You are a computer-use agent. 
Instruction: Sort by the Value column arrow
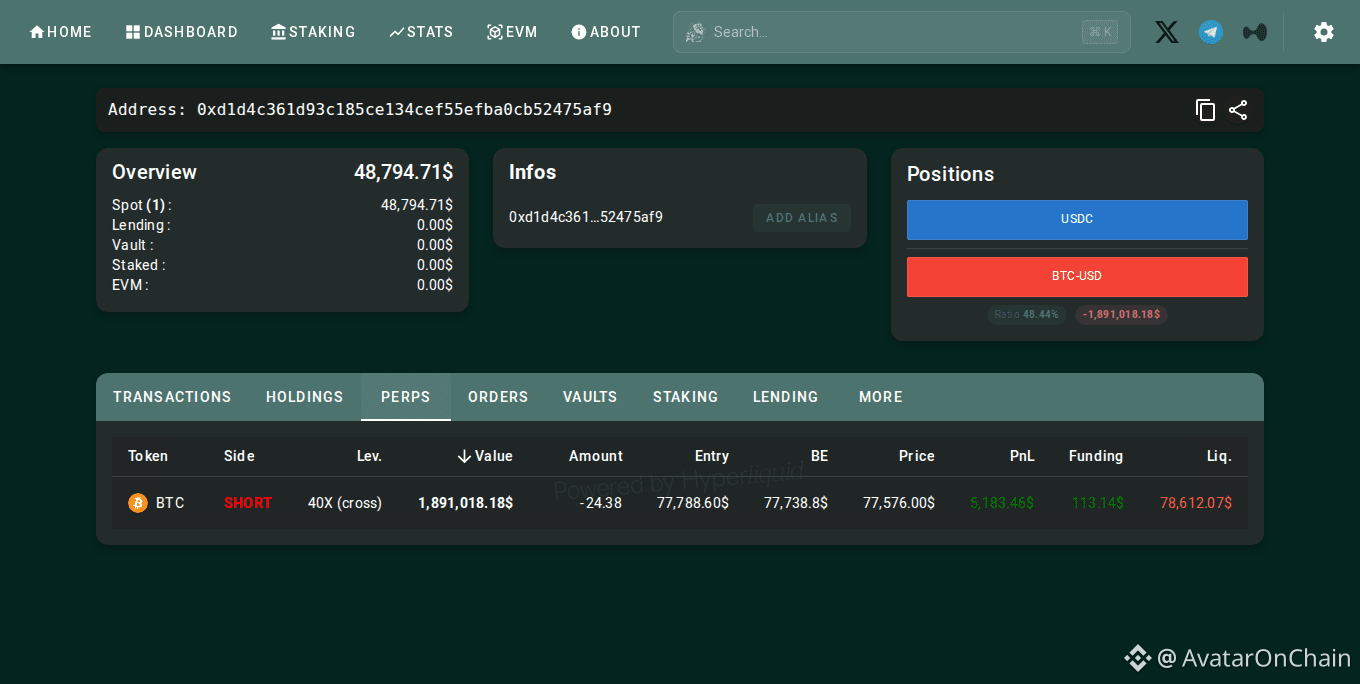[x=464, y=456]
